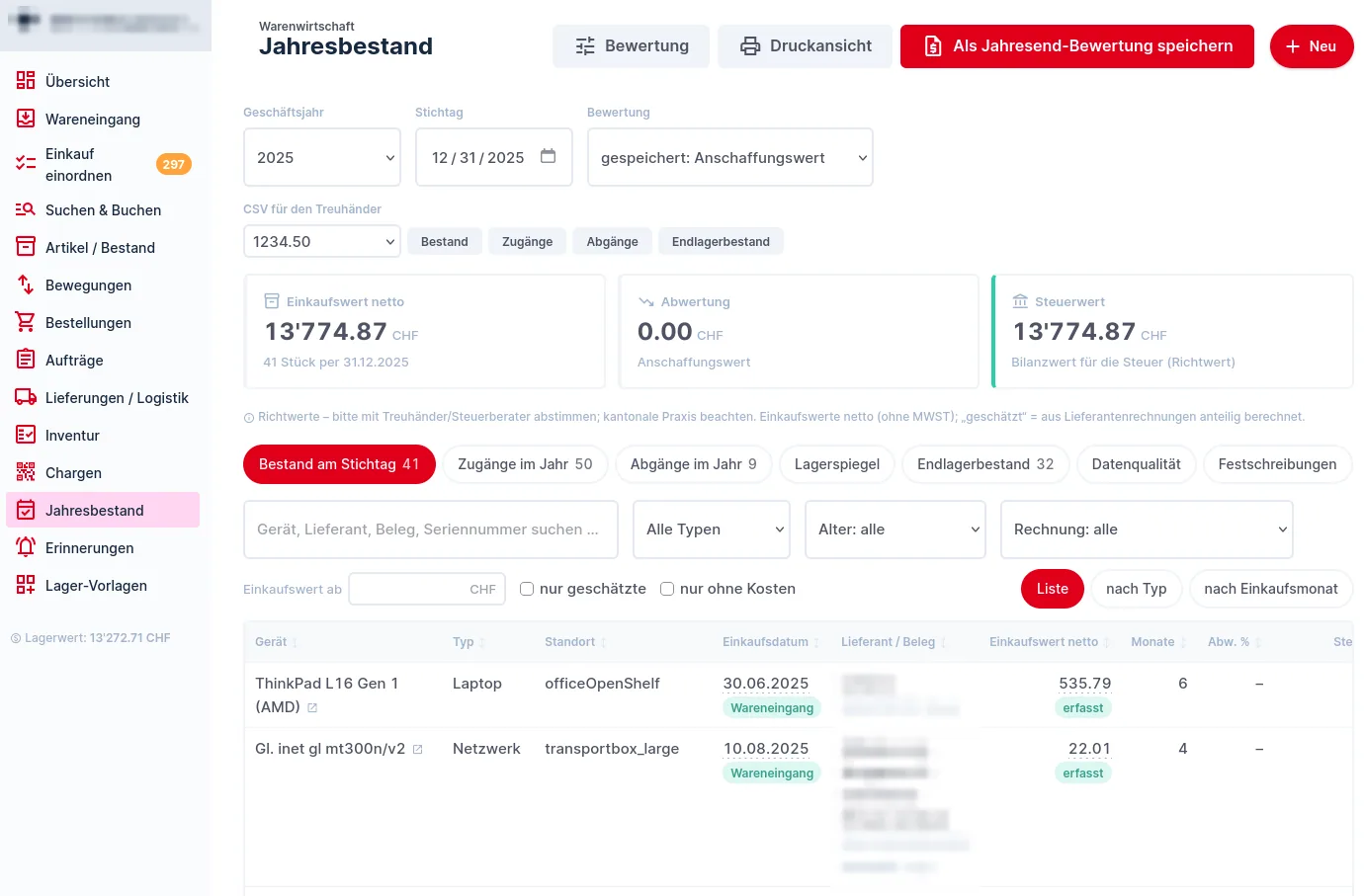Switch to 'nach Einkaufsmonat' grouping

pyautogui.click(x=1271, y=589)
